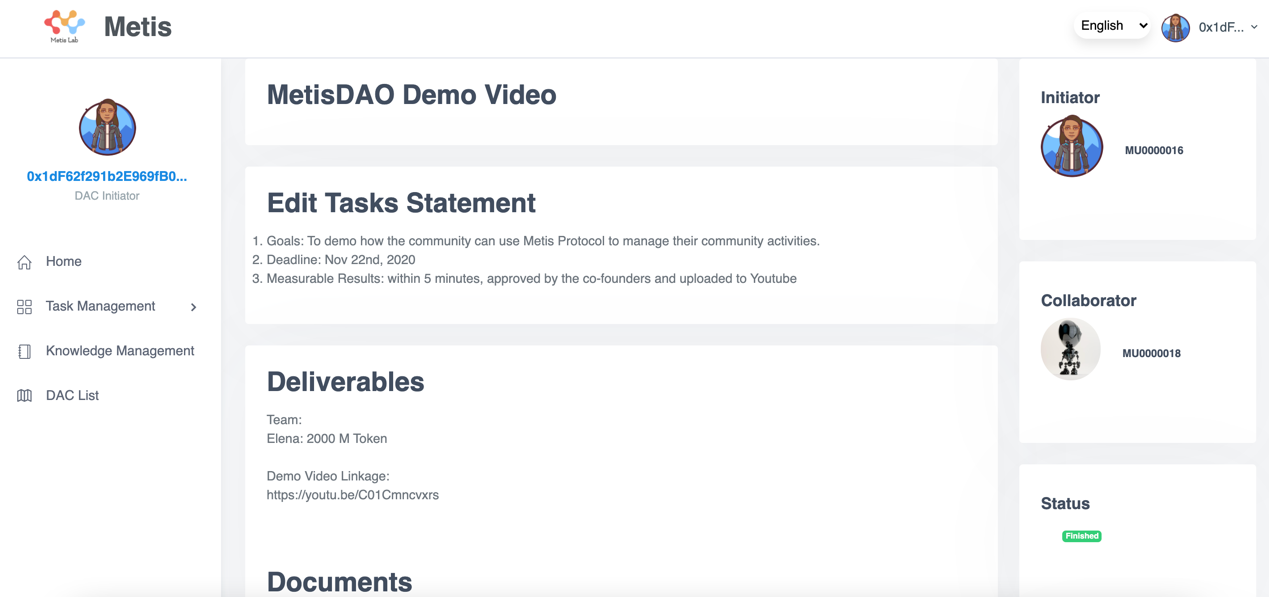Image resolution: width=1269 pixels, height=597 pixels.
Task: Click initiator ID MU0000016
Action: [1154, 150]
